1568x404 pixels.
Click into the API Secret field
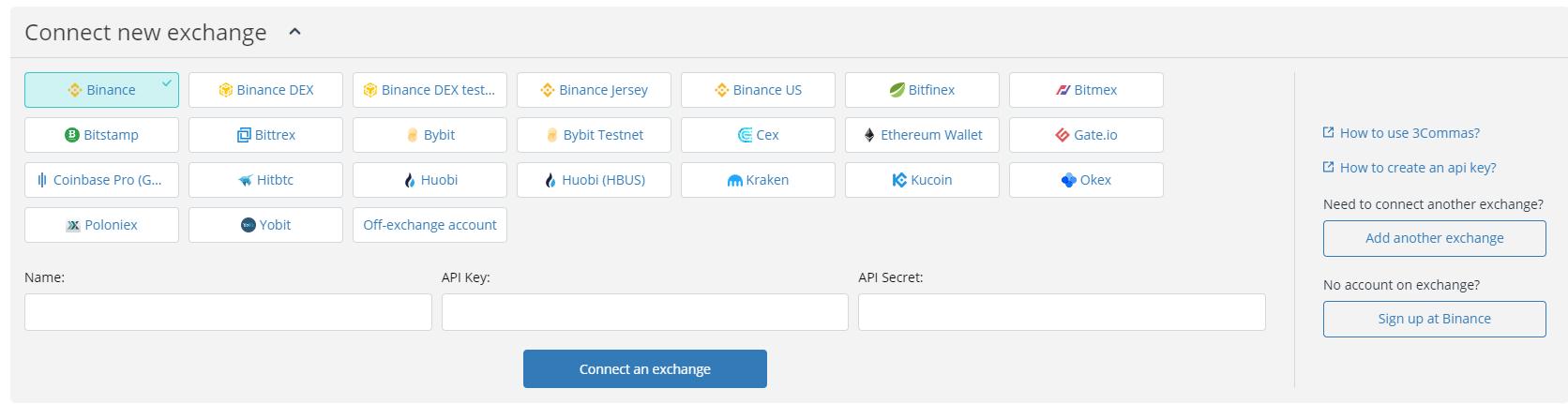[x=1062, y=312]
